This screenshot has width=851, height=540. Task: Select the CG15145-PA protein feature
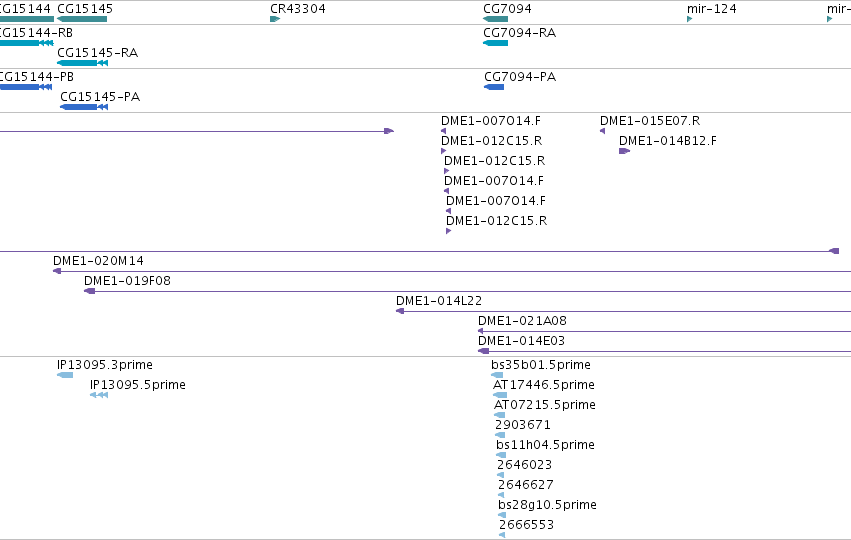tap(84, 107)
